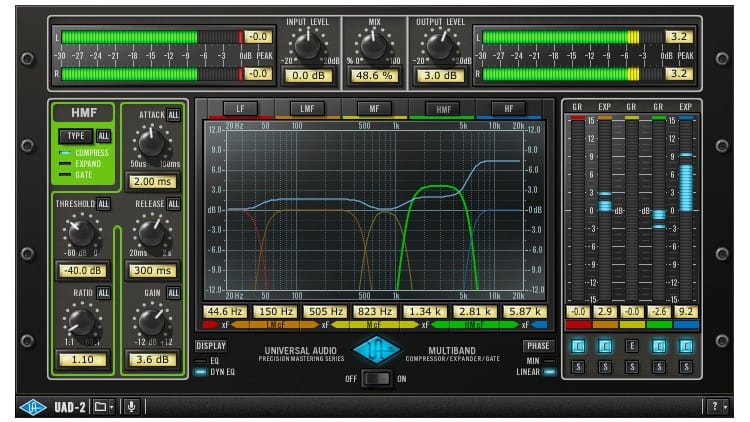
Task: Click the ALL button next to ATTACK
Action: click(173, 115)
